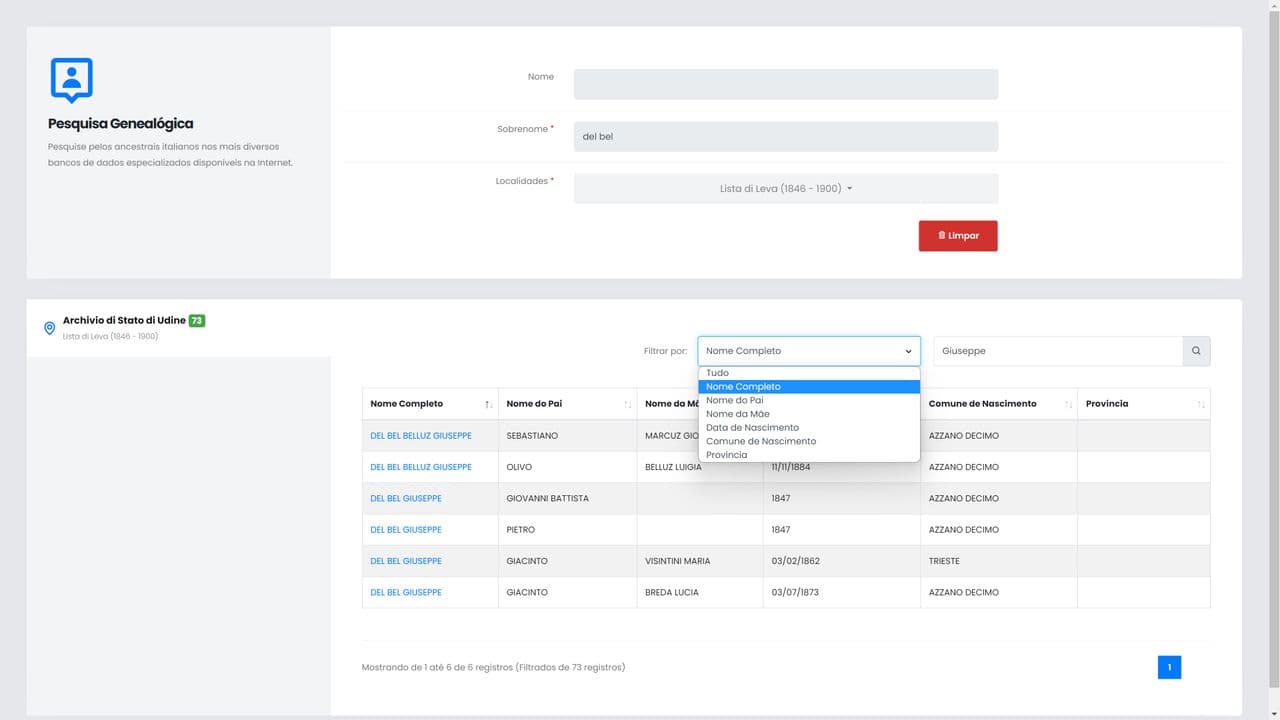Viewport: 1280px width, 720px height.
Task: Click the location pin icon beside Archivio
Action: 49,328
